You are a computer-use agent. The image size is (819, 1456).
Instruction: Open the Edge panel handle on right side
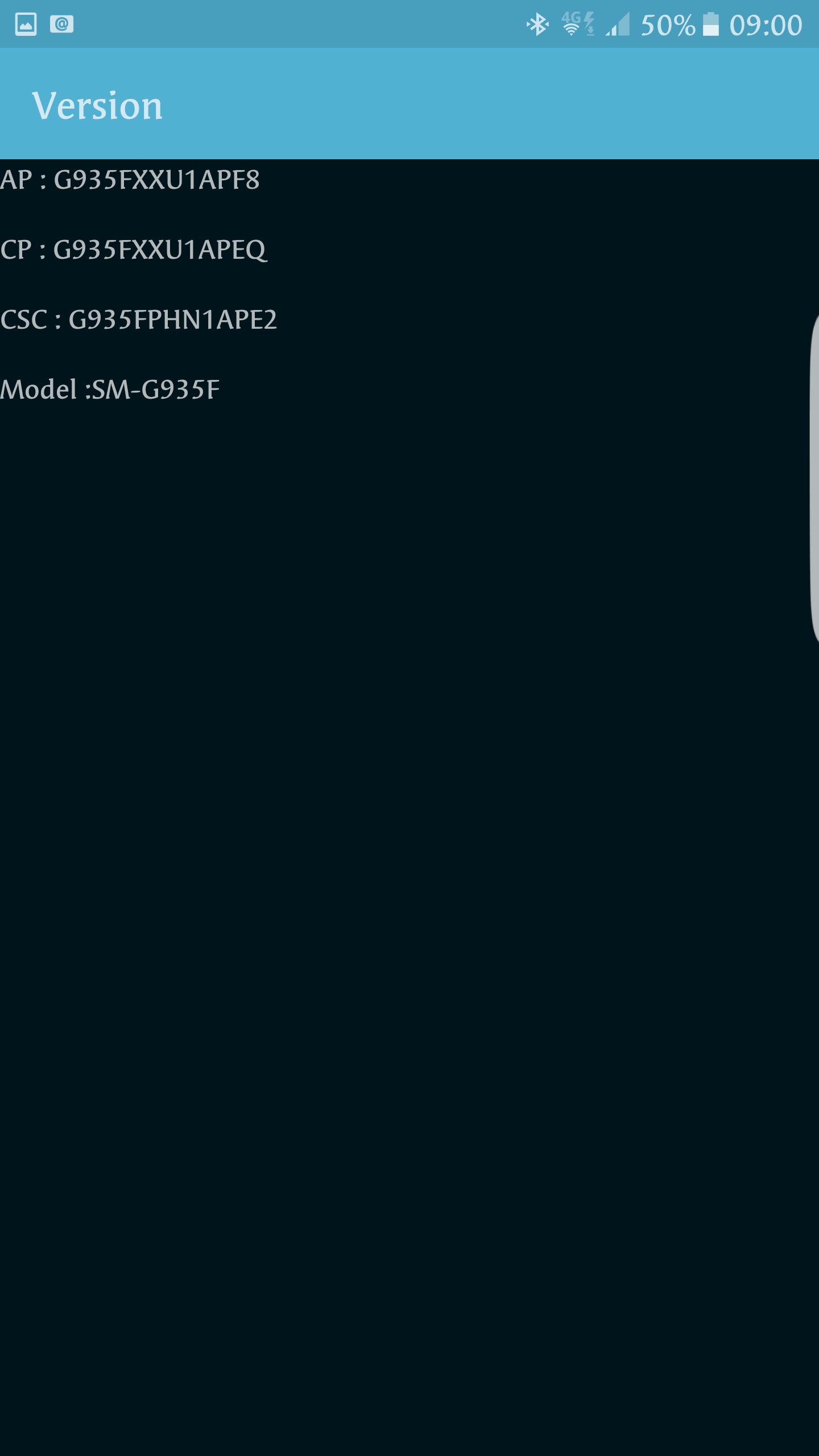point(814,478)
